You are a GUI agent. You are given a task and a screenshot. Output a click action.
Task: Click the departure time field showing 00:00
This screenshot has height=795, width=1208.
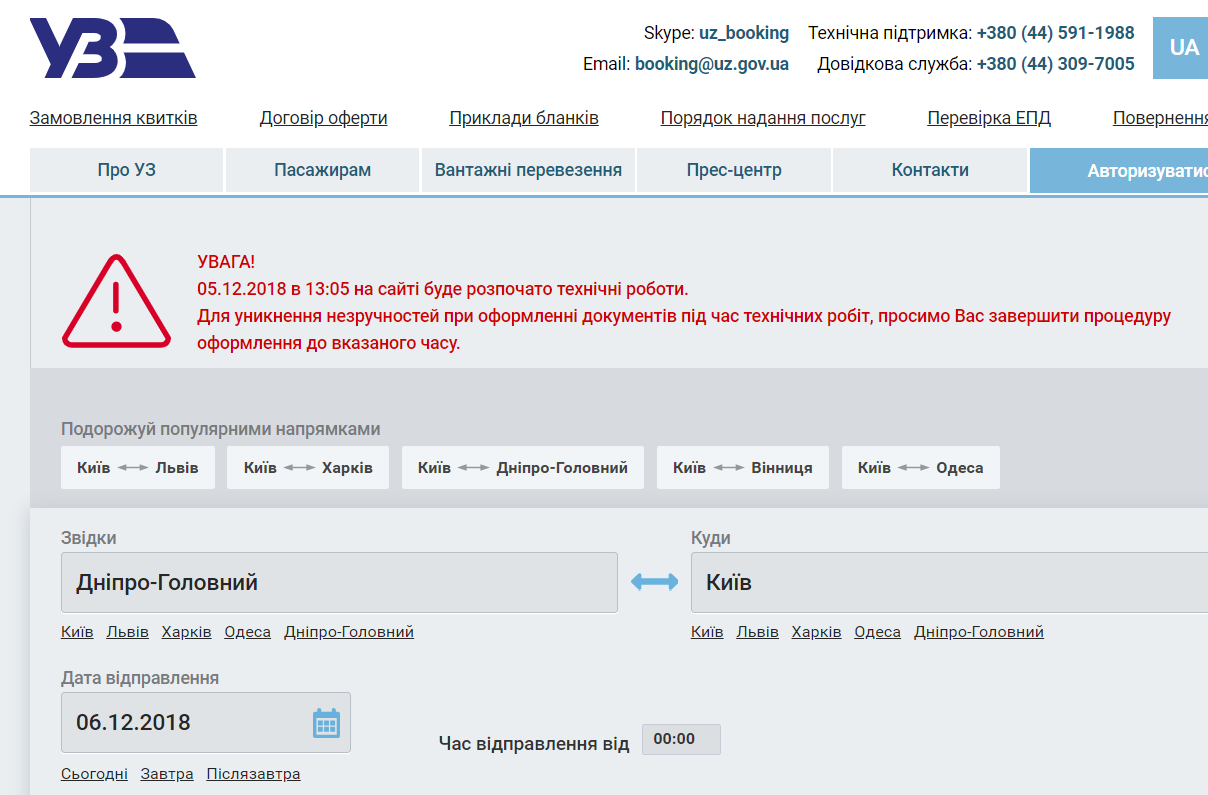coord(681,739)
